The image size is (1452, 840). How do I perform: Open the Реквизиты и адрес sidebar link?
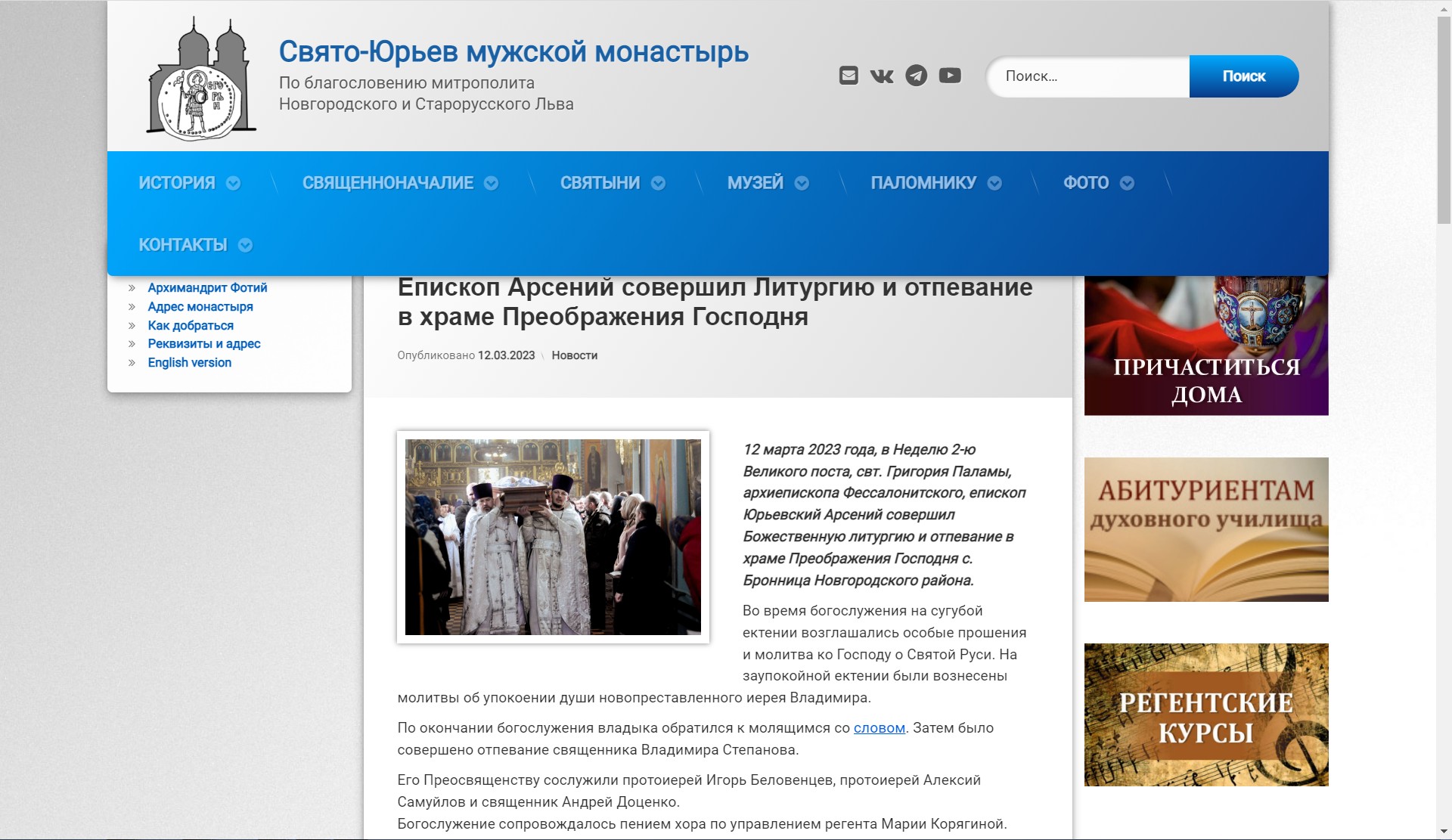pyautogui.click(x=204, y=344)
